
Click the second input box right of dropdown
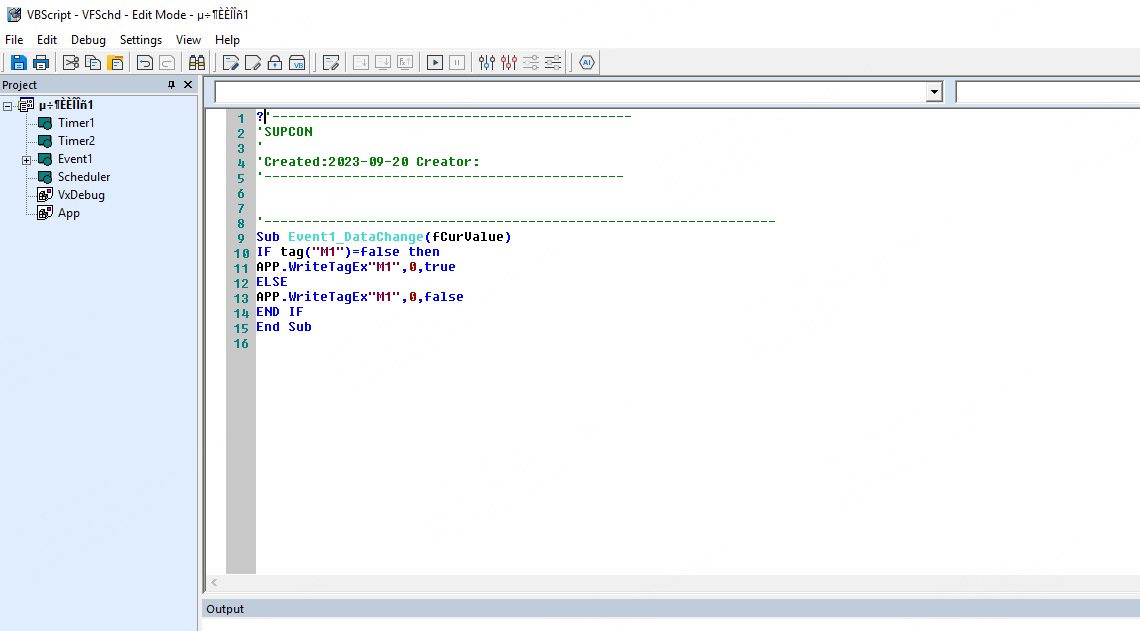coord(1048,92)
